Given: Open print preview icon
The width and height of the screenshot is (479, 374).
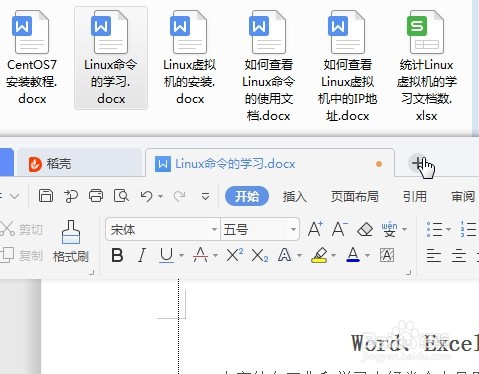Looking at the screenshot, I should pos(121,196).
